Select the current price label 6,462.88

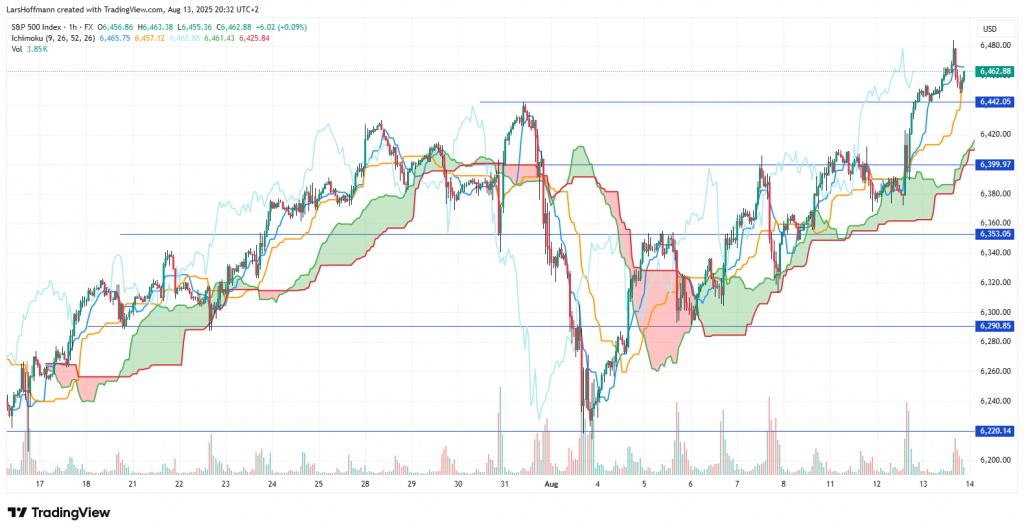coord(996,72)
